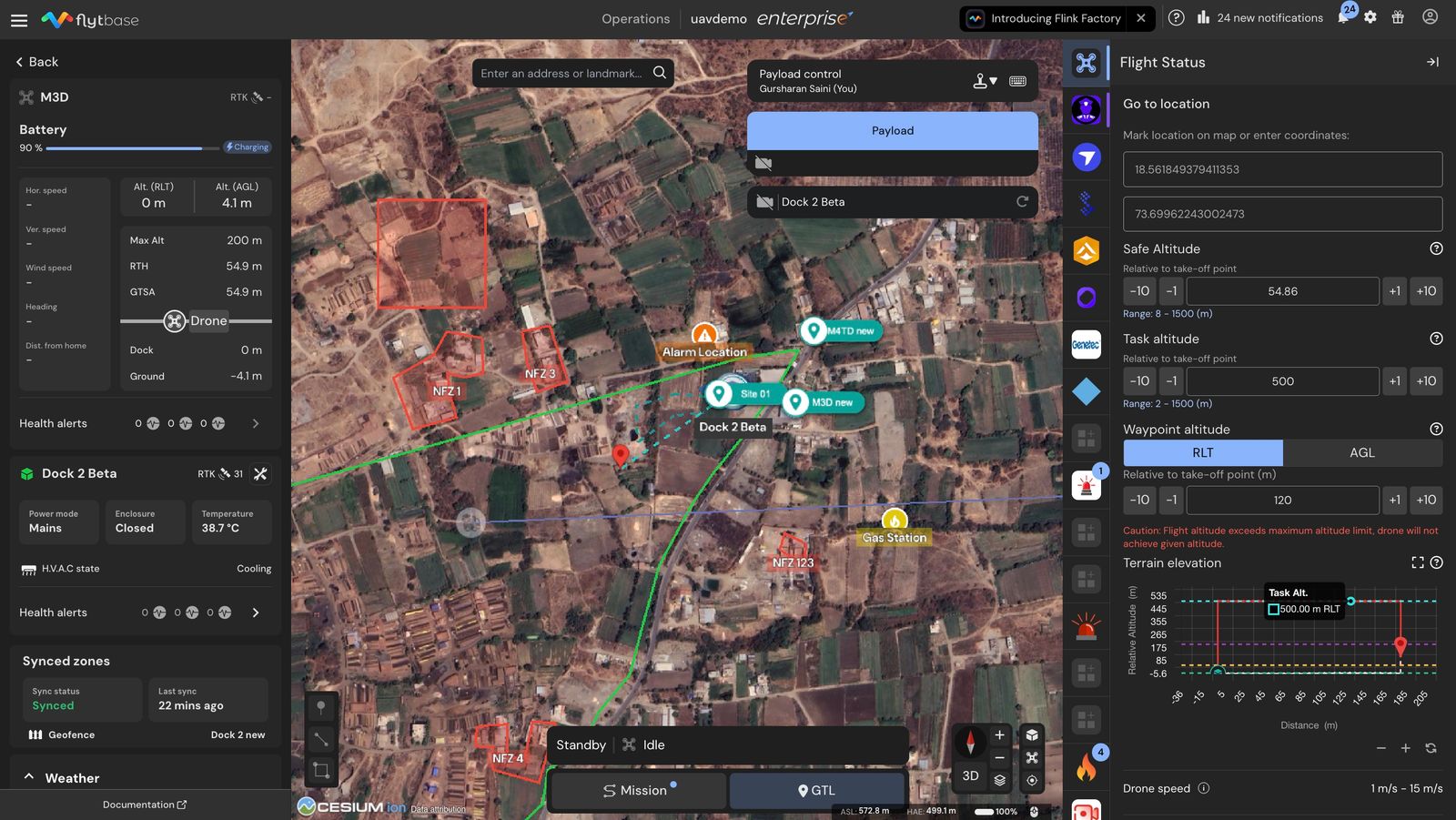This screenshot has width=1456, height=820.
Task: Zoom out on the map
Action: [x=999, y=758]
